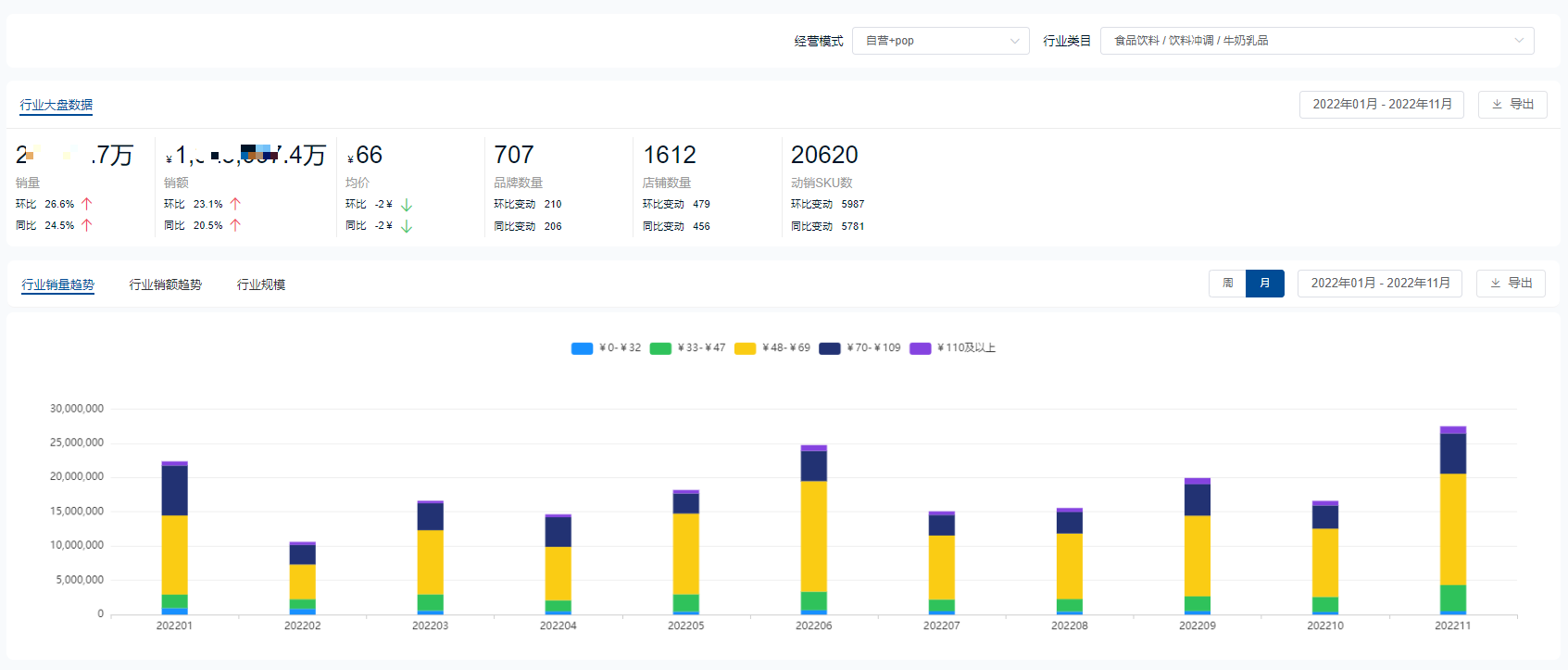Click the 销额 环比 red up arrow
Viewport: 1568px width, 670px height.
(235, 204)
